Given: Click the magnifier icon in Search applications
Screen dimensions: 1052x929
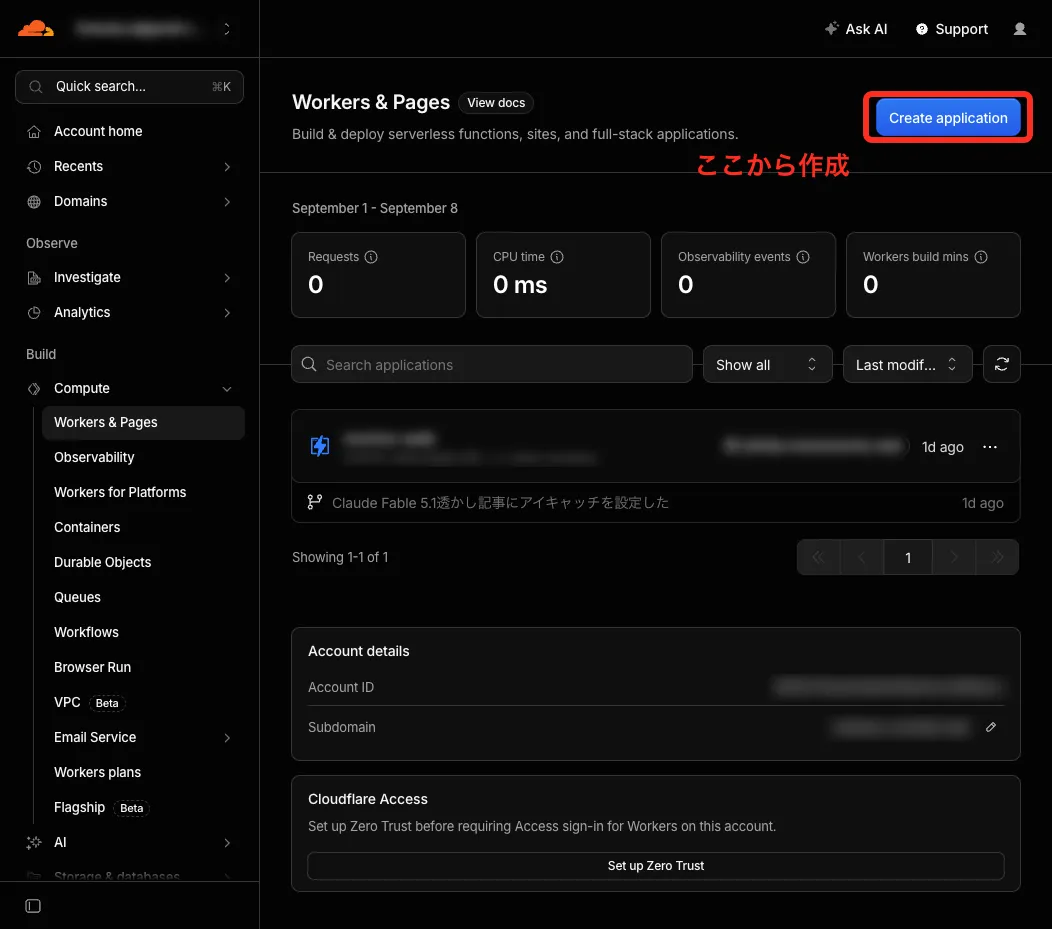Looking at the screenshot, I should (x=309, y=364).
